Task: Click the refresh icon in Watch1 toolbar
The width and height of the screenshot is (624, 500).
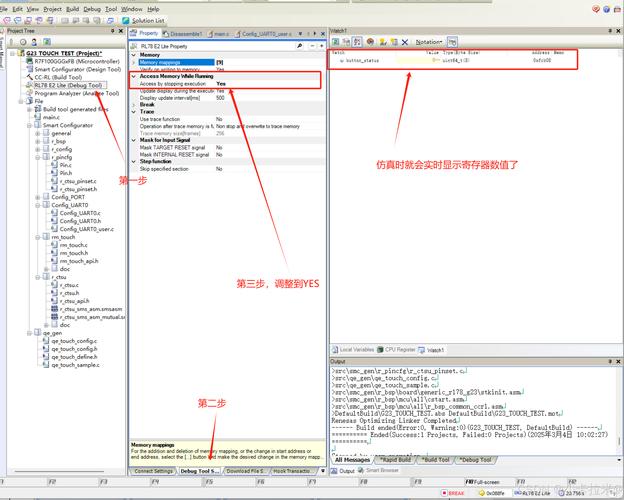Action: (337, 42)
